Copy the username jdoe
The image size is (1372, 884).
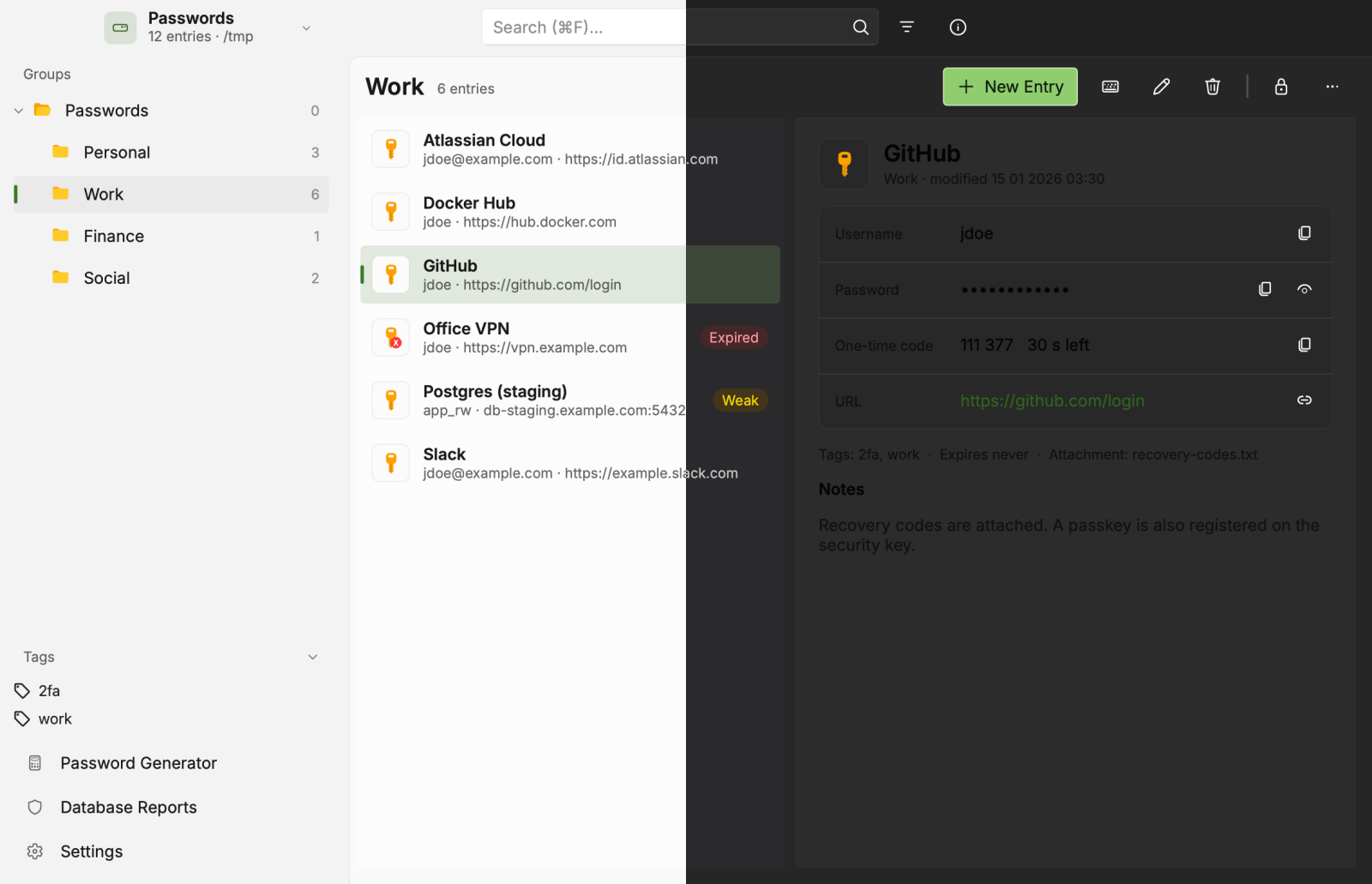pyautogui.click(x=1304, y=233)
